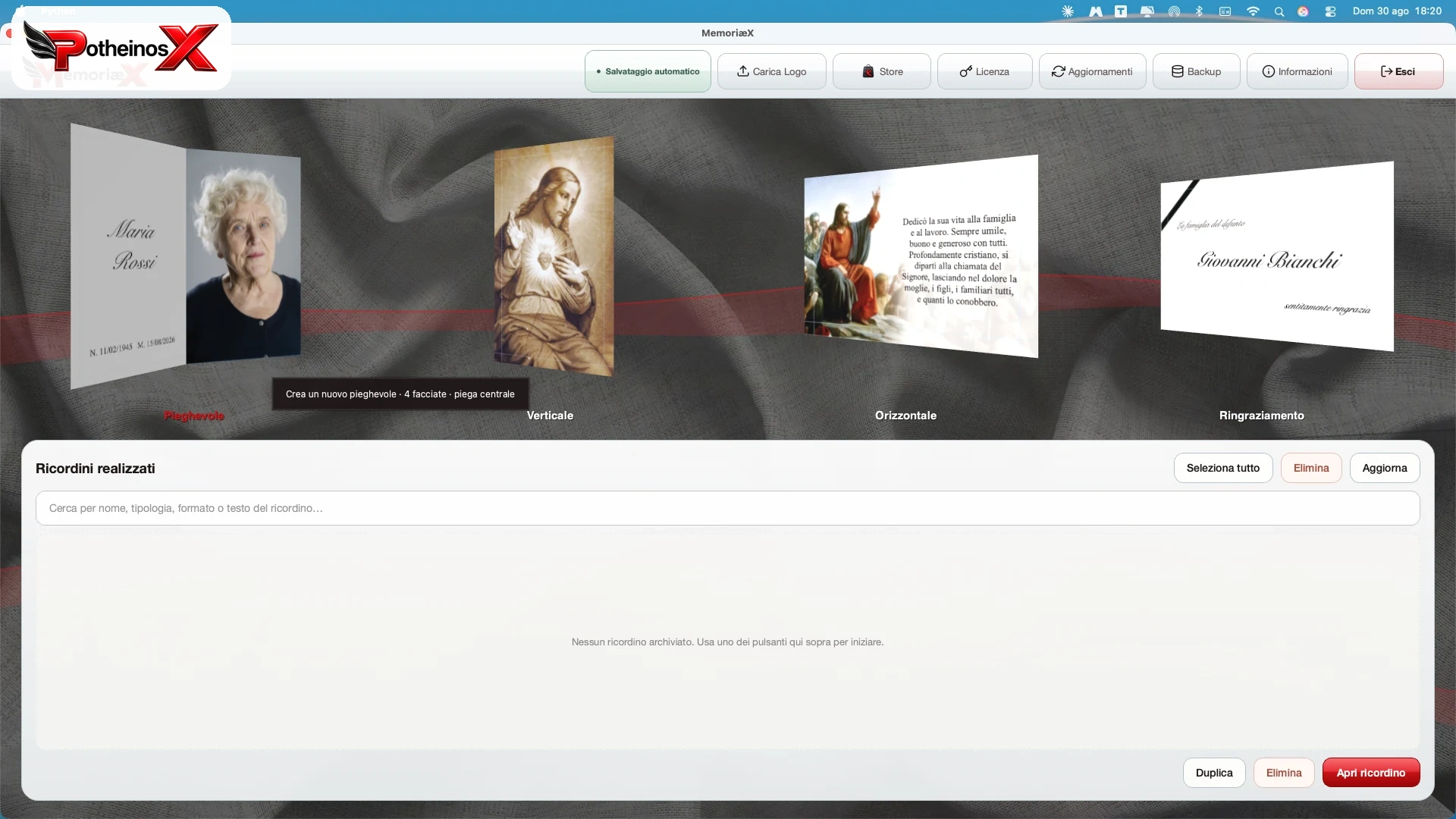
Task: Open the Backup database button
Action: click(1196, 71)
